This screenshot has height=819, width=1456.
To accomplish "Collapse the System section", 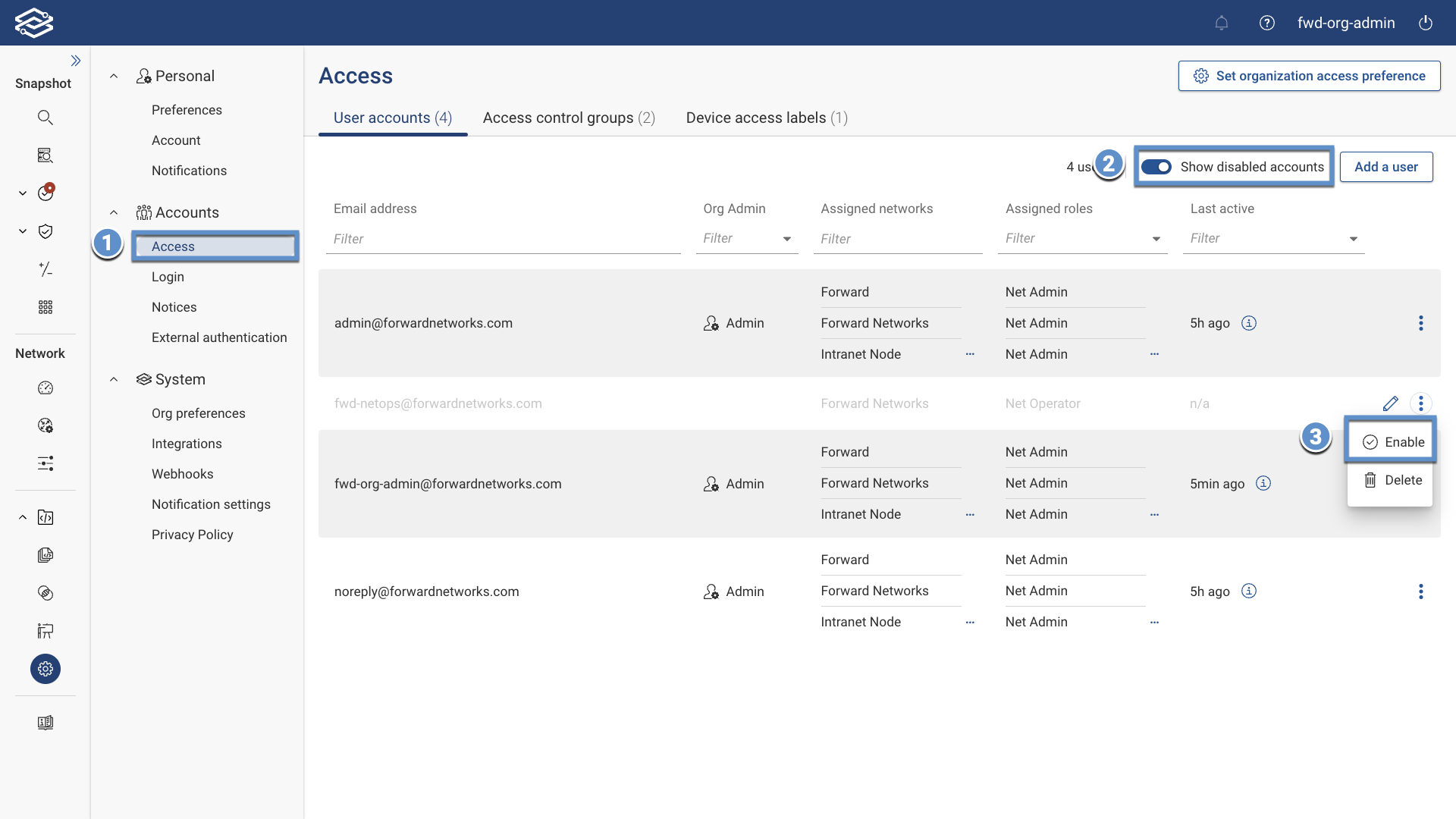I will [x=114, y=379].
